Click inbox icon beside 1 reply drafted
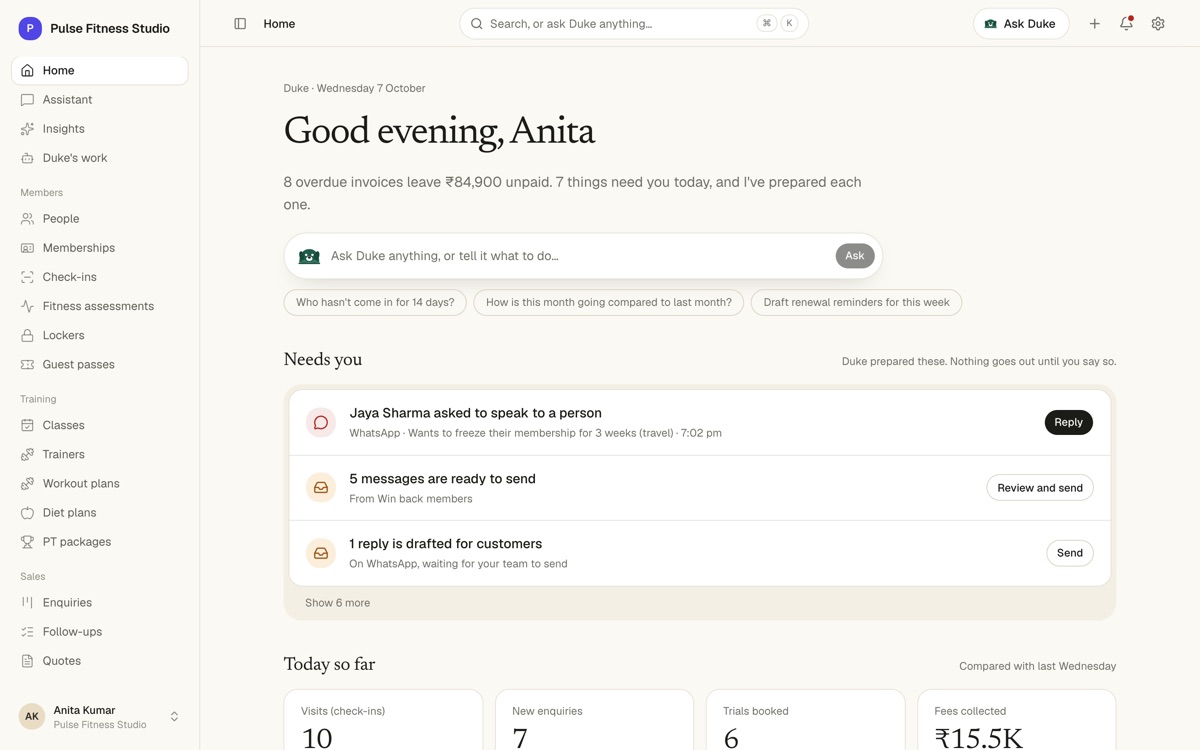1200x750 pixels. click(321, 553)
